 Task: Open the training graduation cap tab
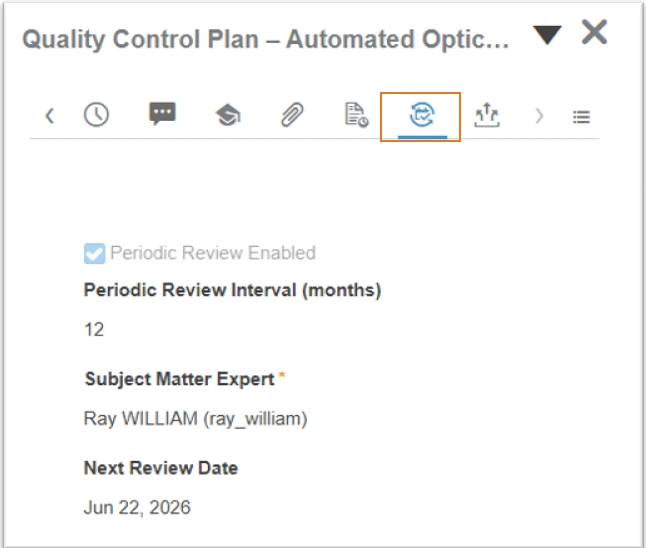(227, 116)
